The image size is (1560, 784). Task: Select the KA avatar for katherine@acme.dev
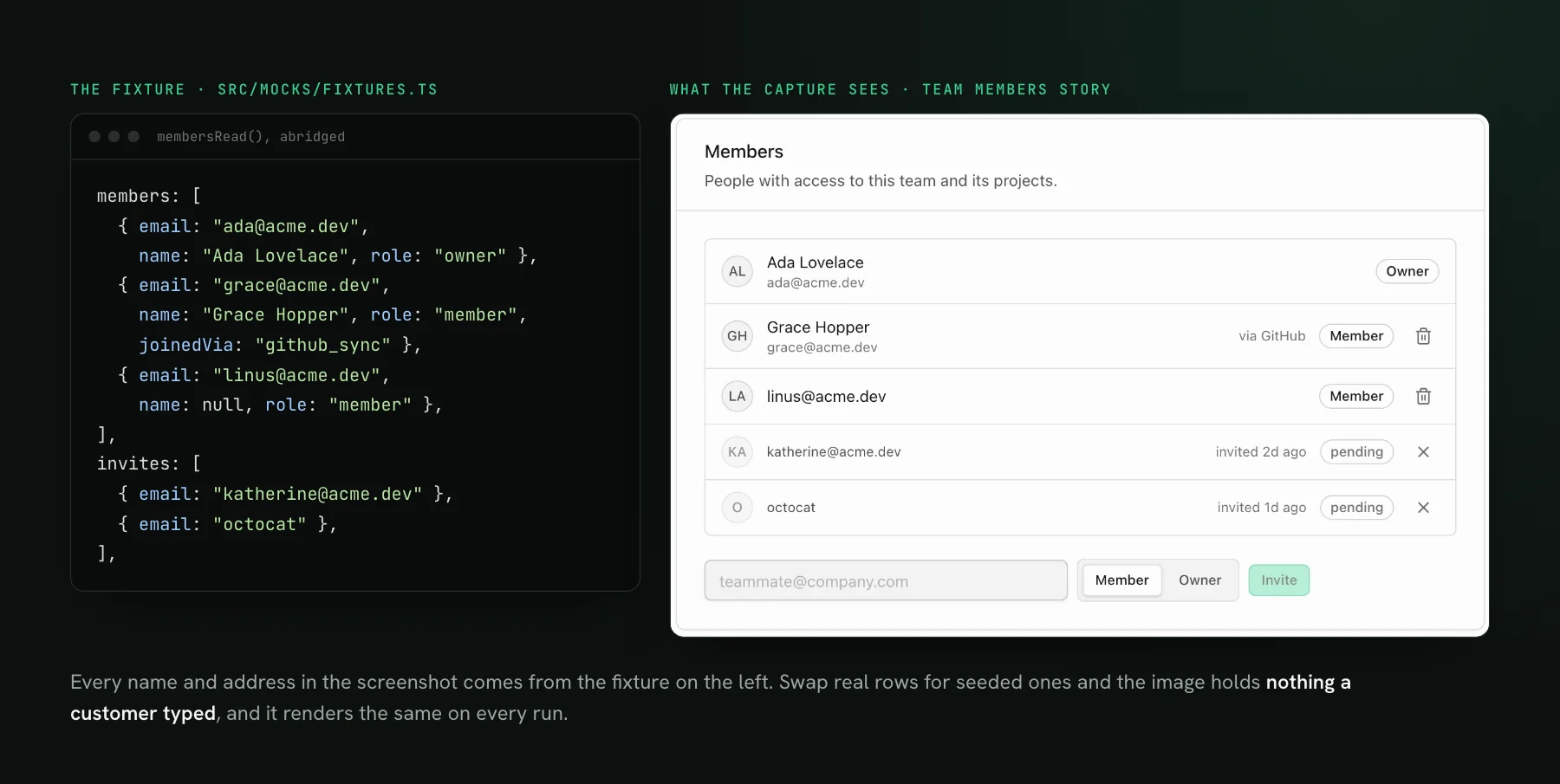click(x=738, y=452)
